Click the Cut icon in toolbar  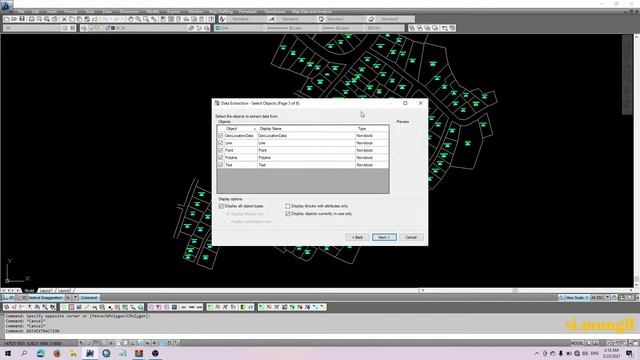pyautogui.click(x=64, y=19)
